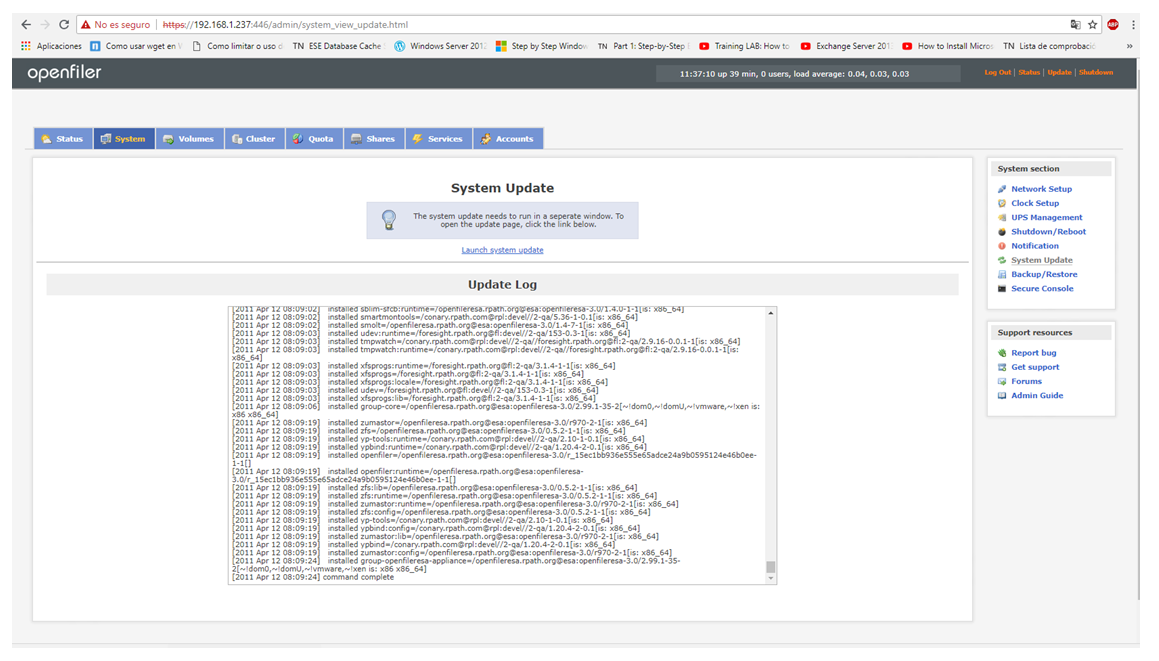1159x661 pixels.
Task: Click the Launch system update link
Action: click(503, 250)
